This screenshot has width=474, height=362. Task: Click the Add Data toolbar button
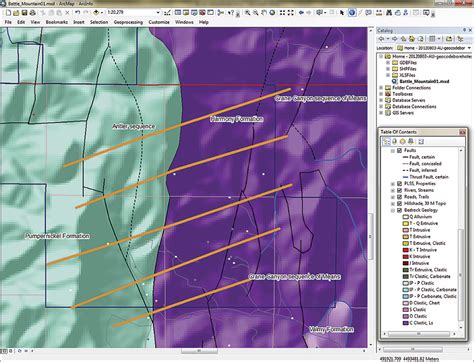(96, 13)
